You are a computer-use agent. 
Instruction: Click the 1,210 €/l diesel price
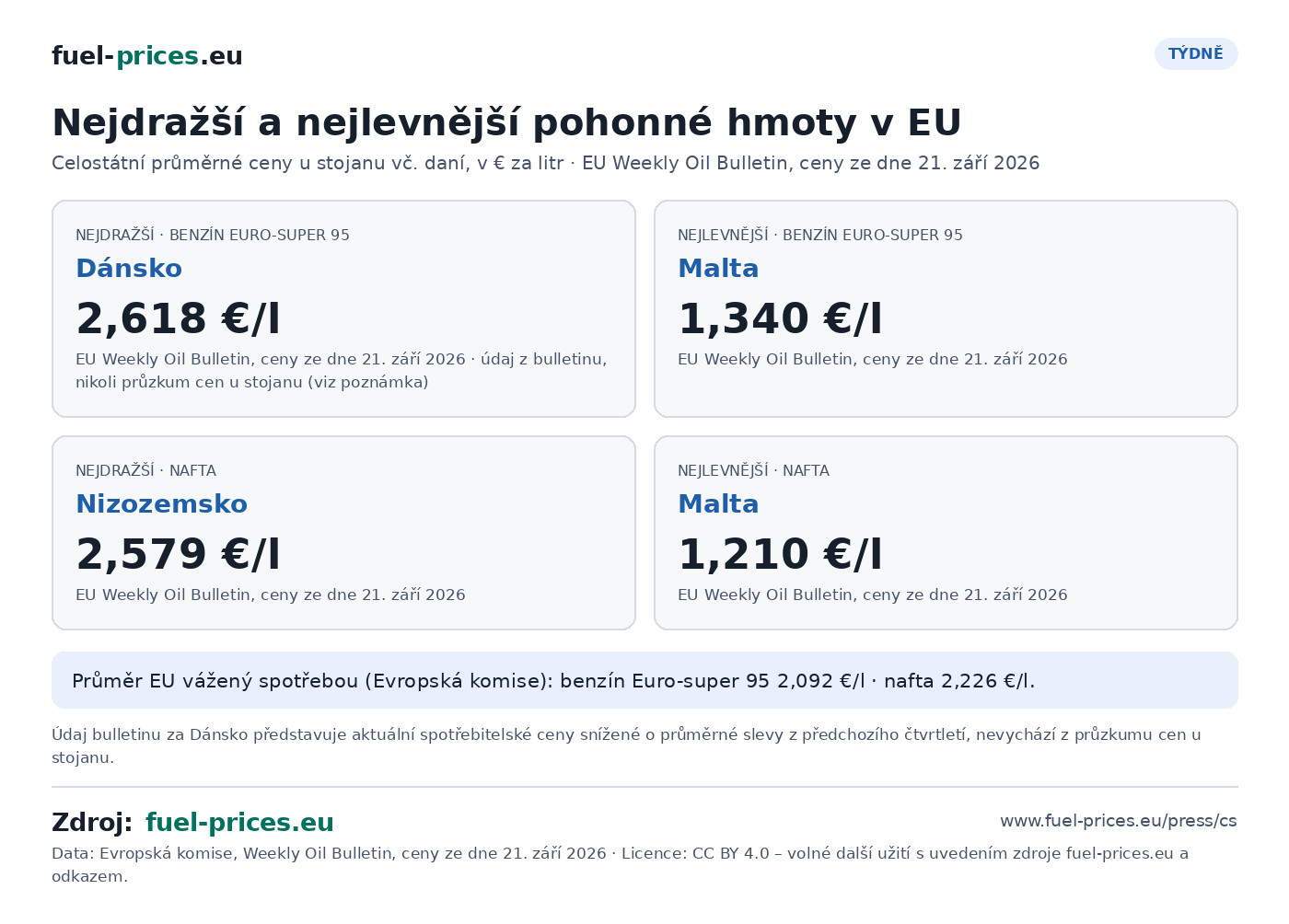click(780, 554)
